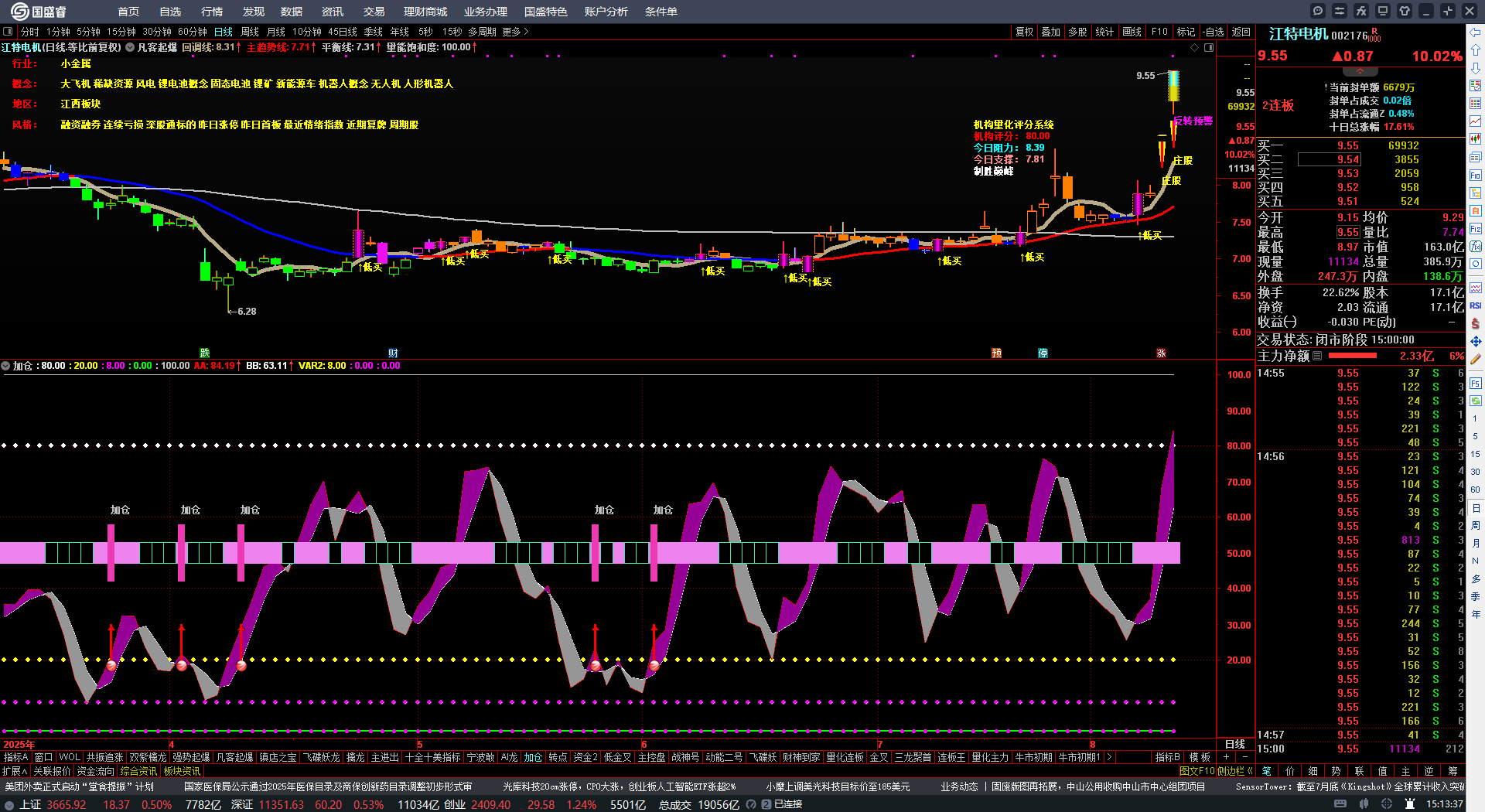Collapse the order info panel chevron
The image size is (1485, 812).
1360,71
